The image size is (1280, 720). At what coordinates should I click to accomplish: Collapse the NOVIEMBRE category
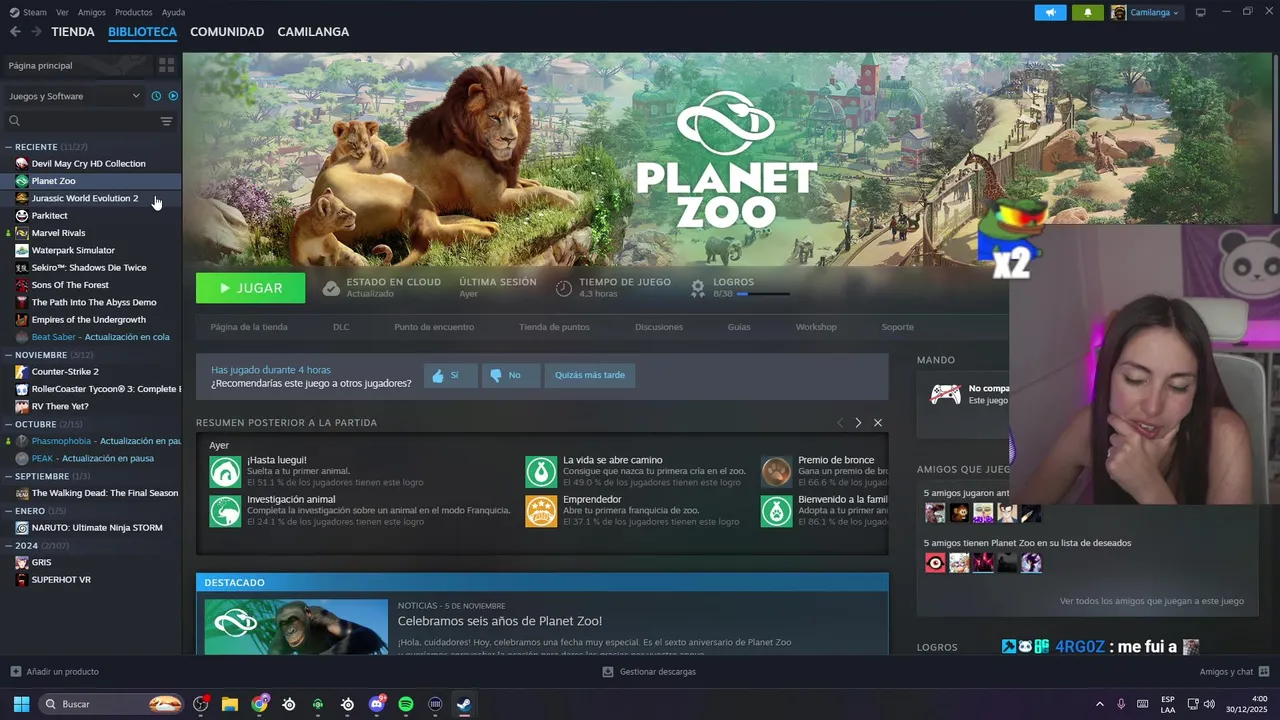click(8, 355)
